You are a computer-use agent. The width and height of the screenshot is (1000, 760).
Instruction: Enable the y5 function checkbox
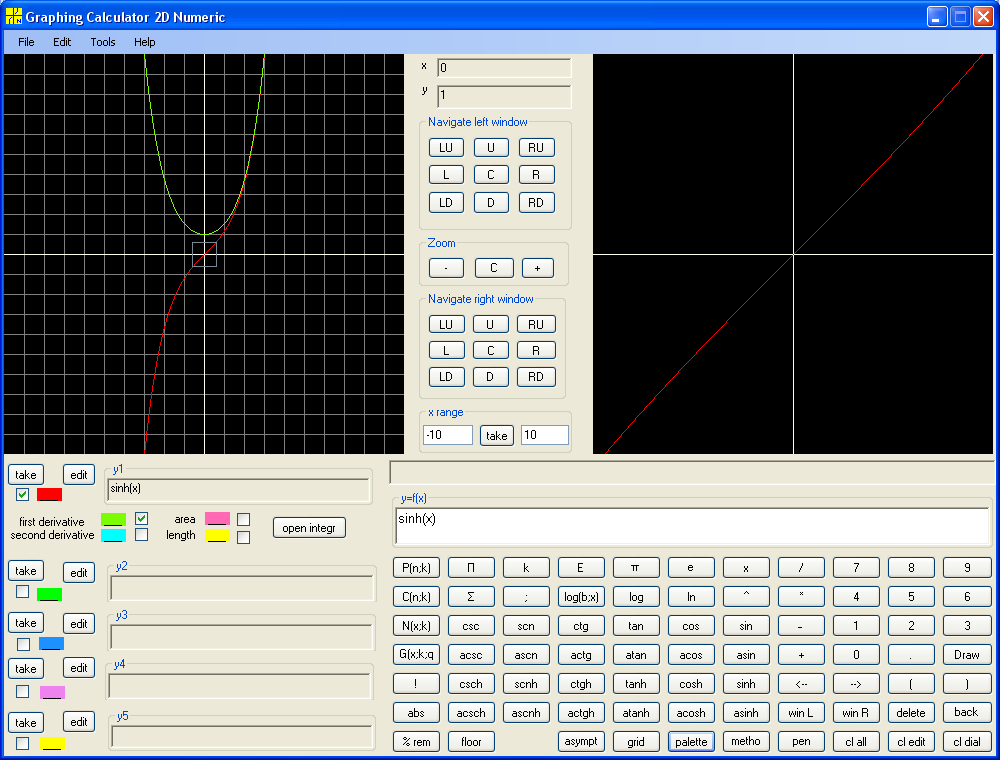[22, 743]
